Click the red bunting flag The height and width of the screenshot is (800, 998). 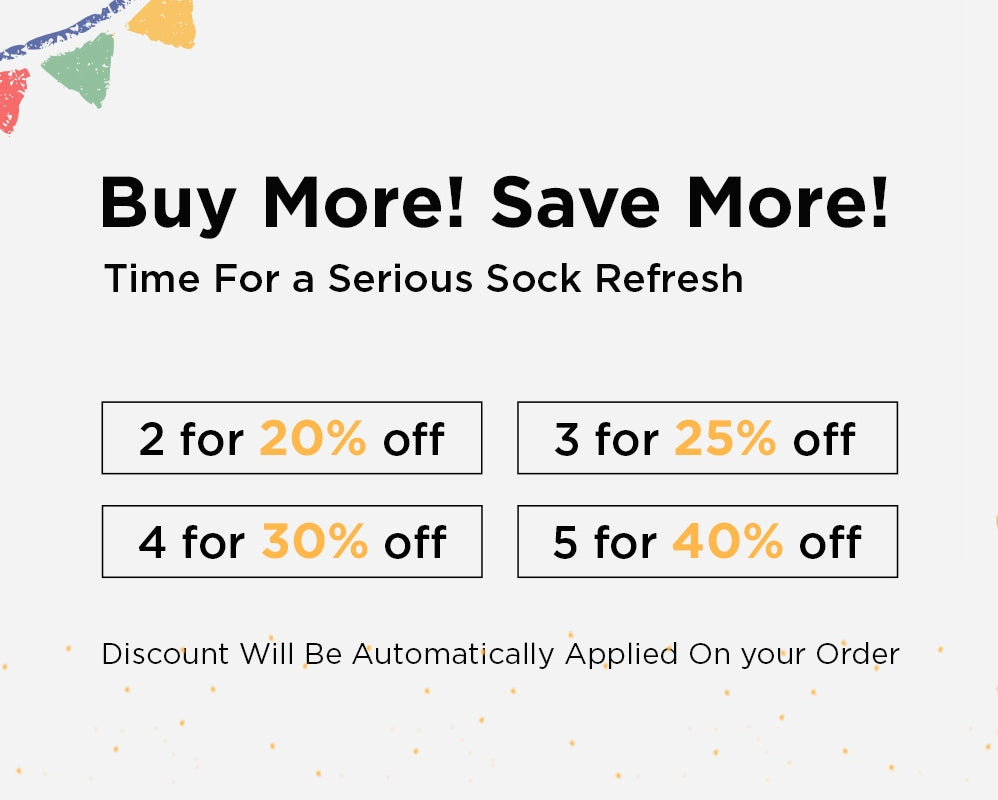12,98
